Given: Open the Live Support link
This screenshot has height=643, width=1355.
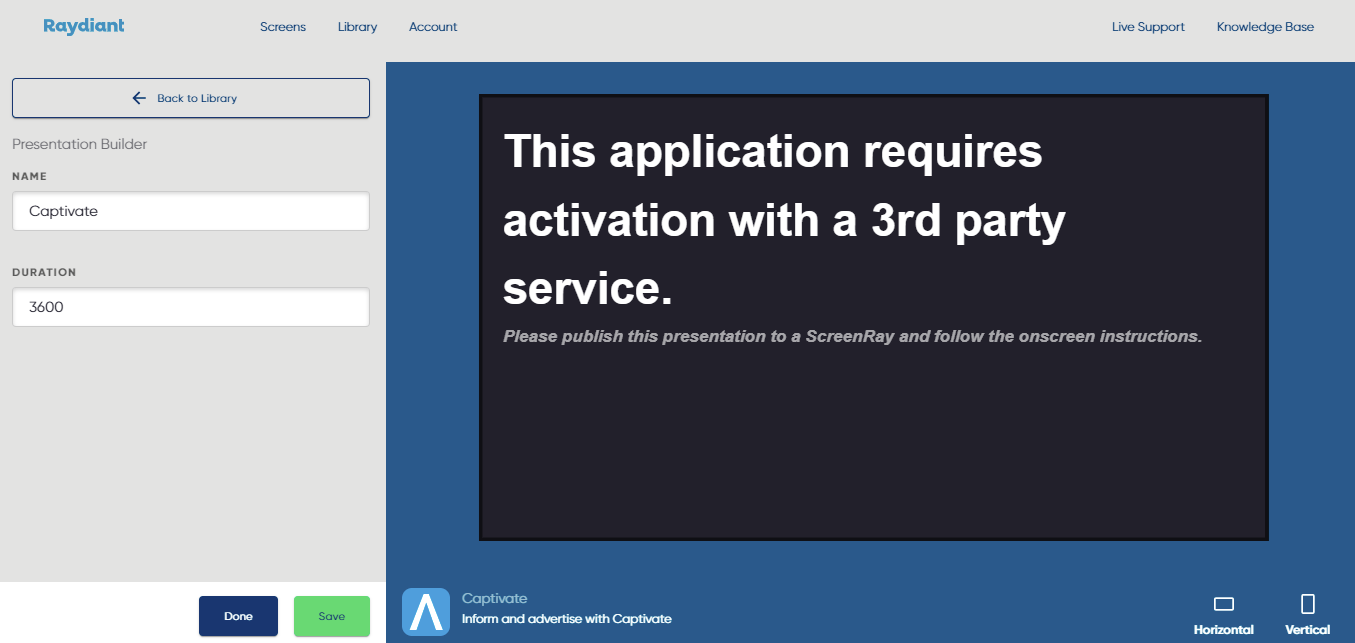Looking at the screenshot, I should tap(1148, 27).
